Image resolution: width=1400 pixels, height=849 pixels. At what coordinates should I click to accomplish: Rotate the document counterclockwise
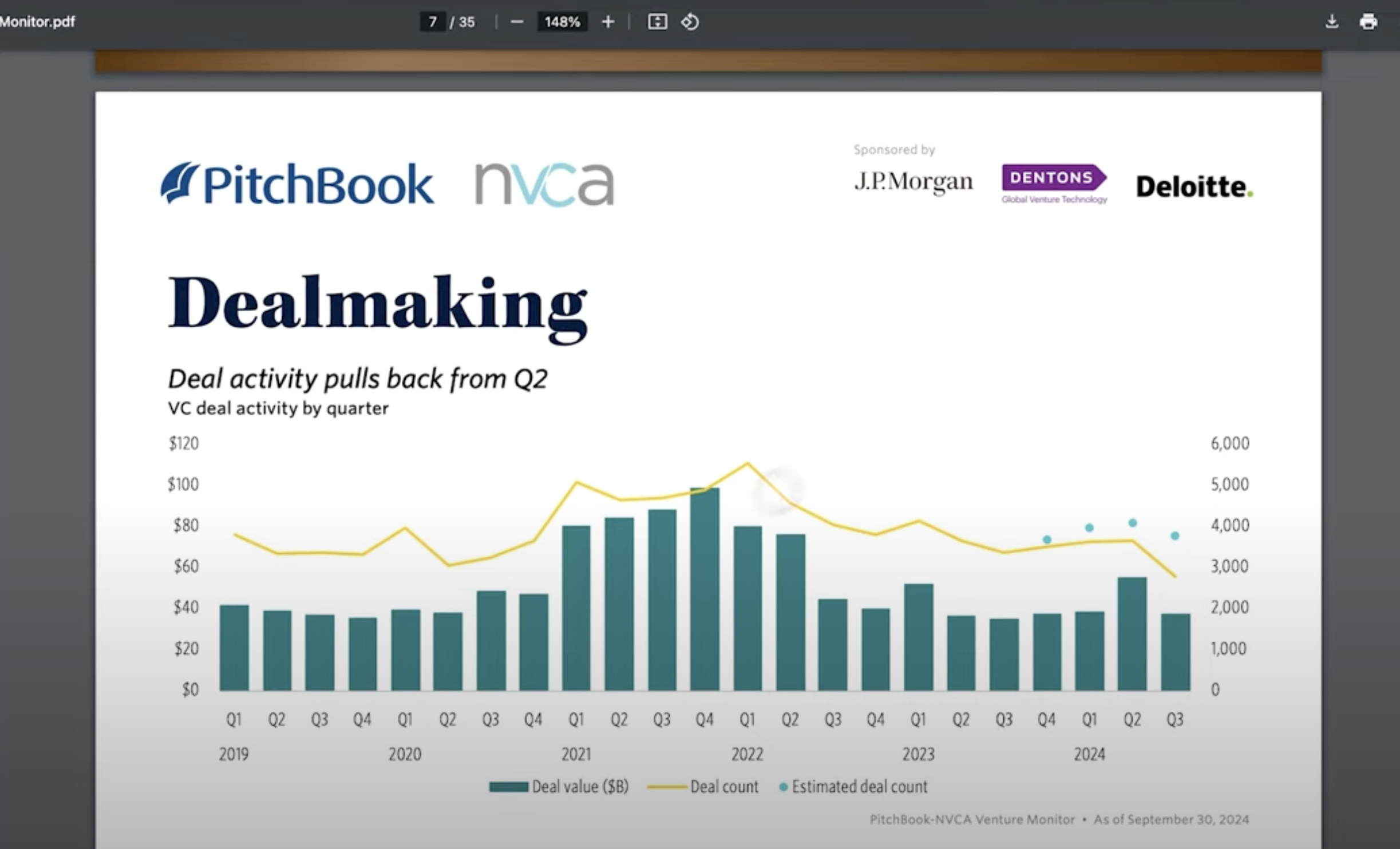pos(690,22)
